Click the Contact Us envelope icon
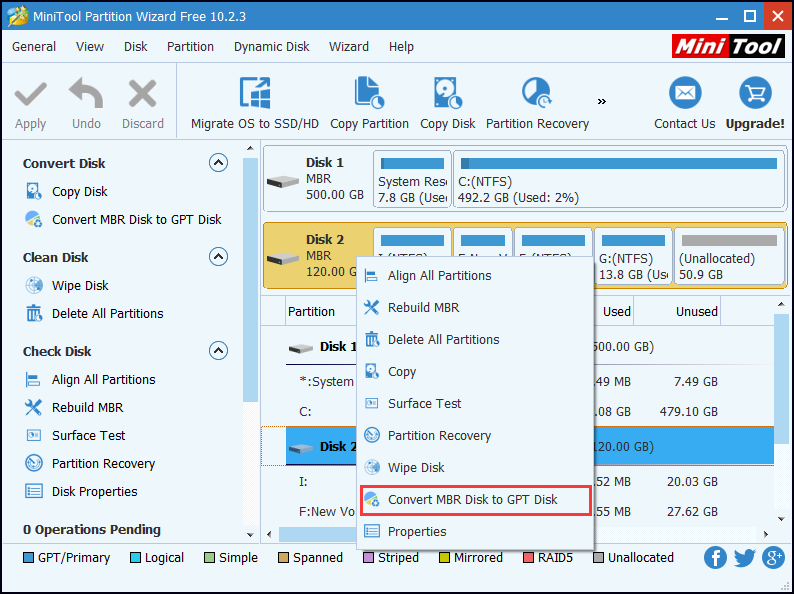 pos(685,93)
